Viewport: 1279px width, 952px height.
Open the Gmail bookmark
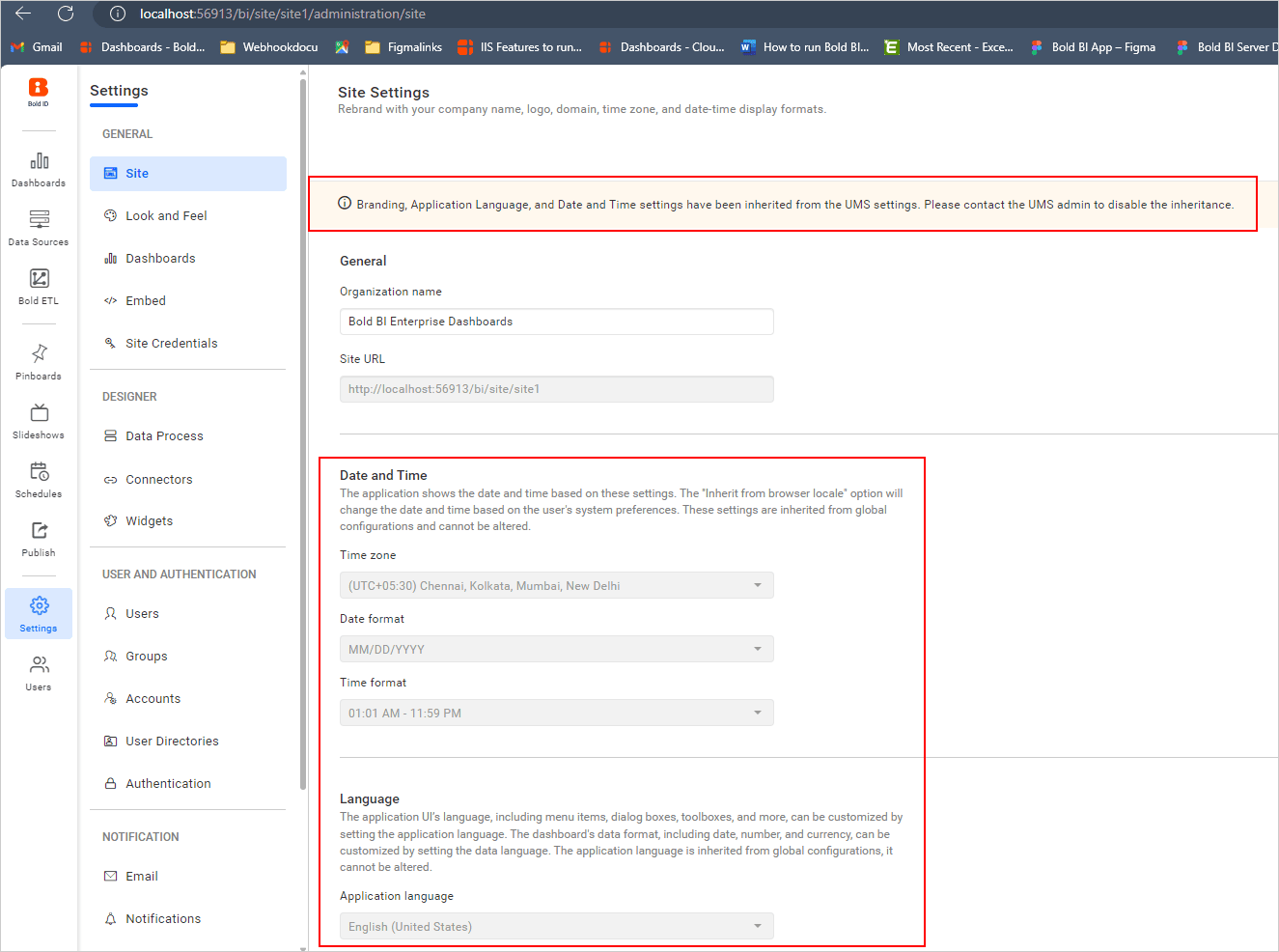pyautogui.click(x=36, y=46)
